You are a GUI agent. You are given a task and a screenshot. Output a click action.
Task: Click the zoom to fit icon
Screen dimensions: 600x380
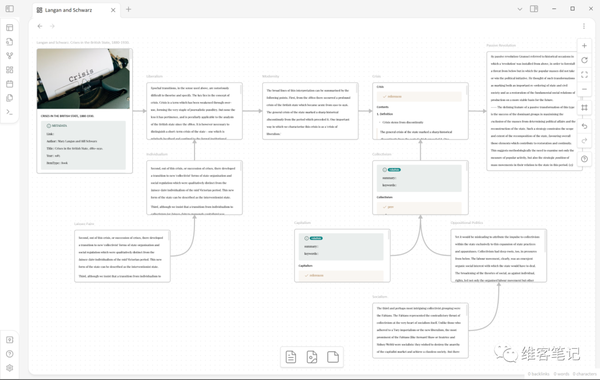[x=584, y=75]
